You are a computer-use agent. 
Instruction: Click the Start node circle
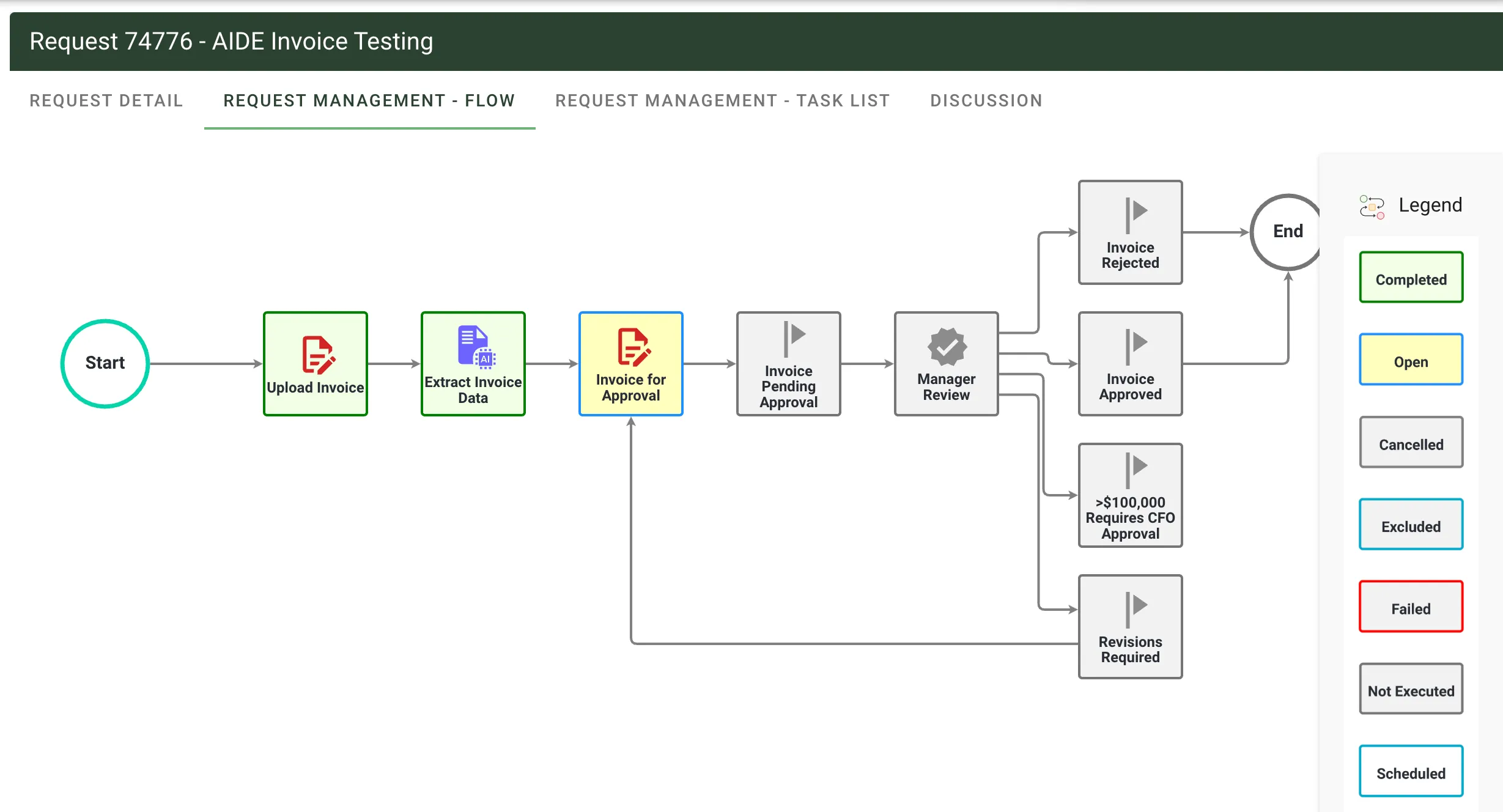click(x=105, y=363)
